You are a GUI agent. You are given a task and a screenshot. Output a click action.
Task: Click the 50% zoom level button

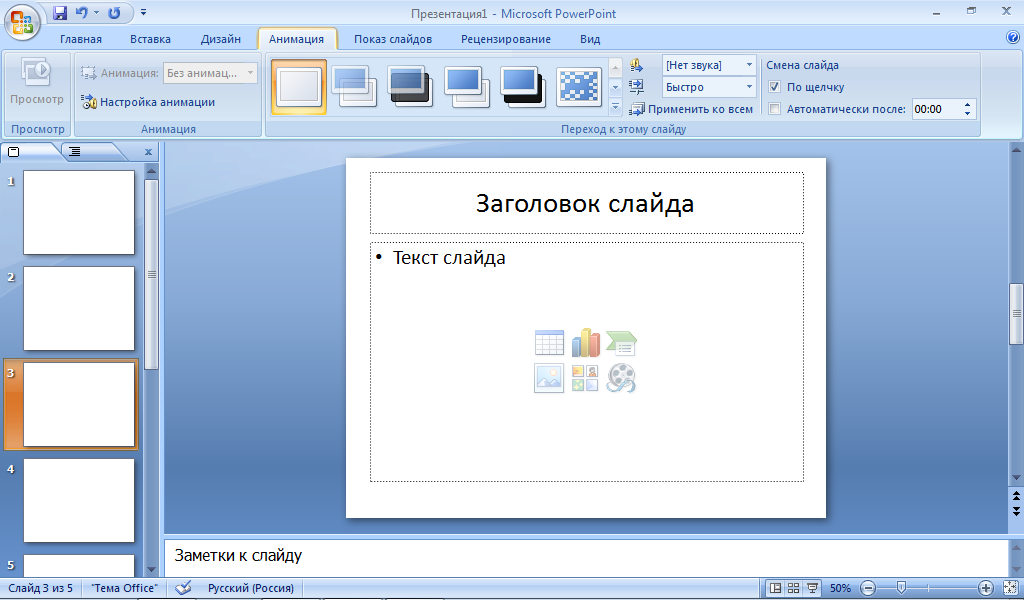tap(840, 588)
